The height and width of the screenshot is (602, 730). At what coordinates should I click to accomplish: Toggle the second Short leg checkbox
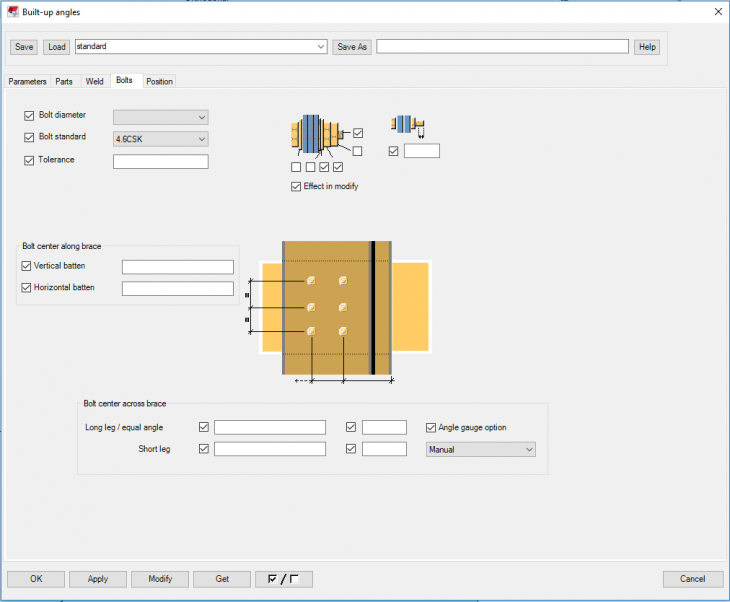click(x=351, y=448)
